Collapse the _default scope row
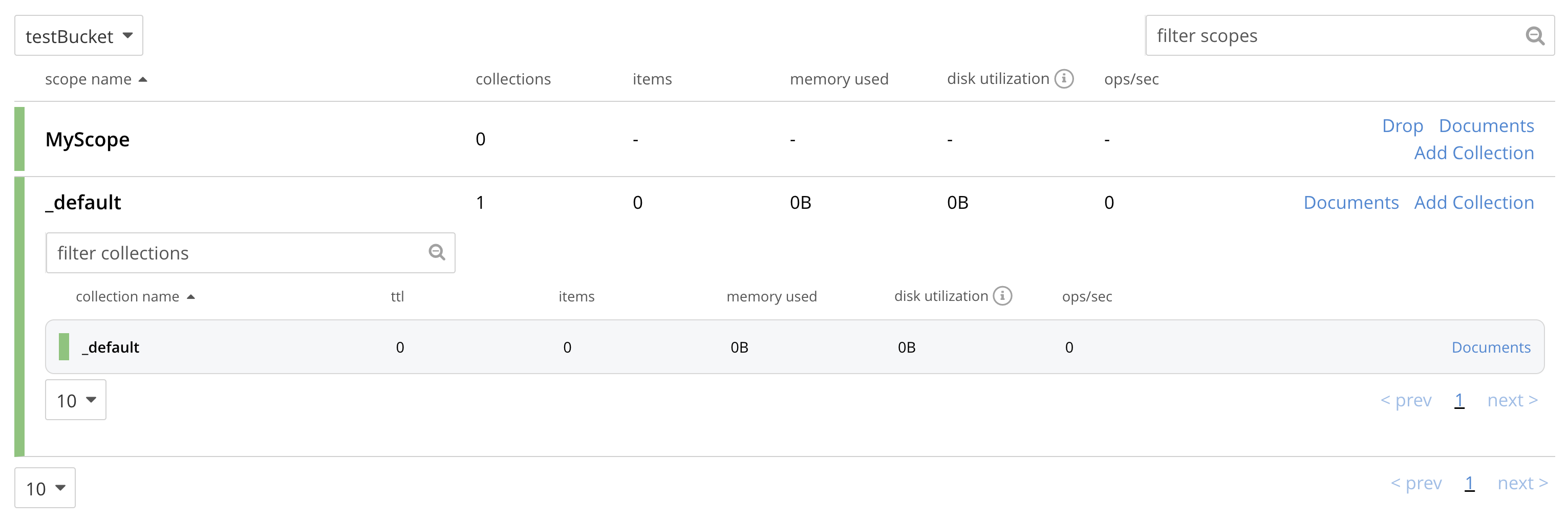 (x=83, y=203)
